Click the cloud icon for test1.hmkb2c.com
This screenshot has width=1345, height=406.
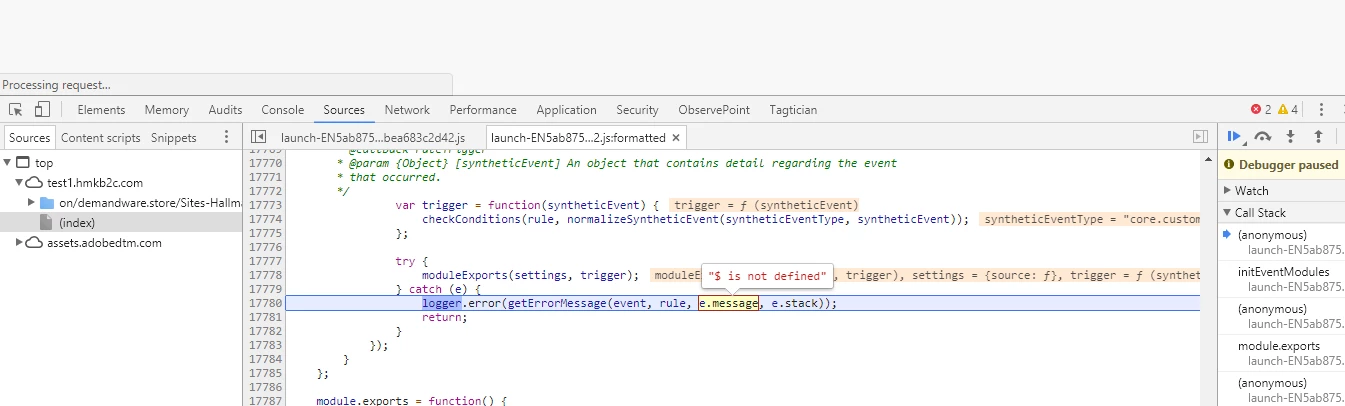pyautogui.click(x=35, y=183)
